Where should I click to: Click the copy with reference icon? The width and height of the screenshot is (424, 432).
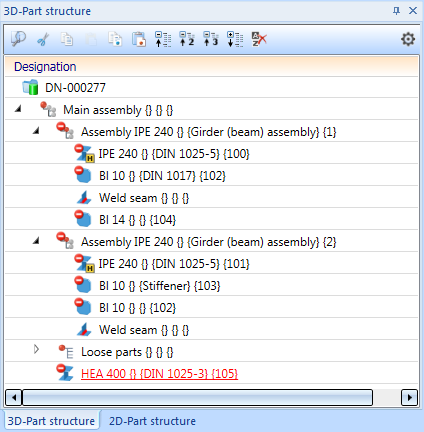pyautogui.click(x=115, y=39)
